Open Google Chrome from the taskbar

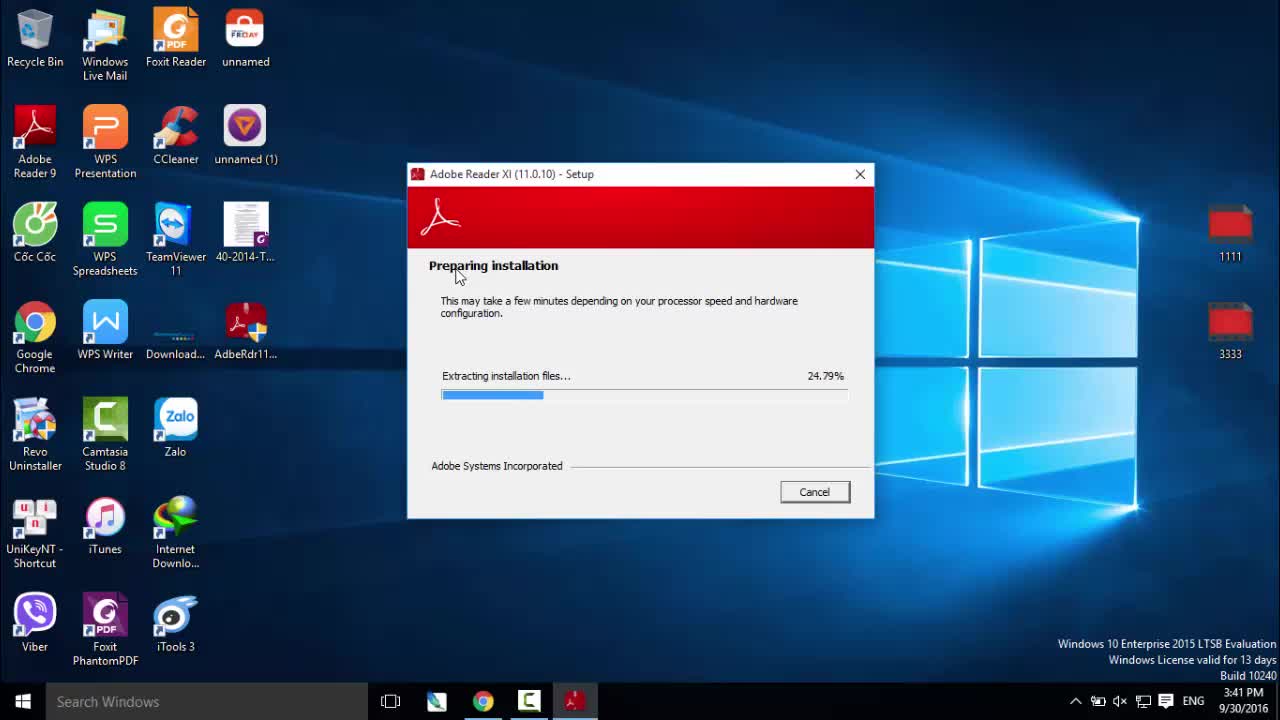click(x=483, y=701)
